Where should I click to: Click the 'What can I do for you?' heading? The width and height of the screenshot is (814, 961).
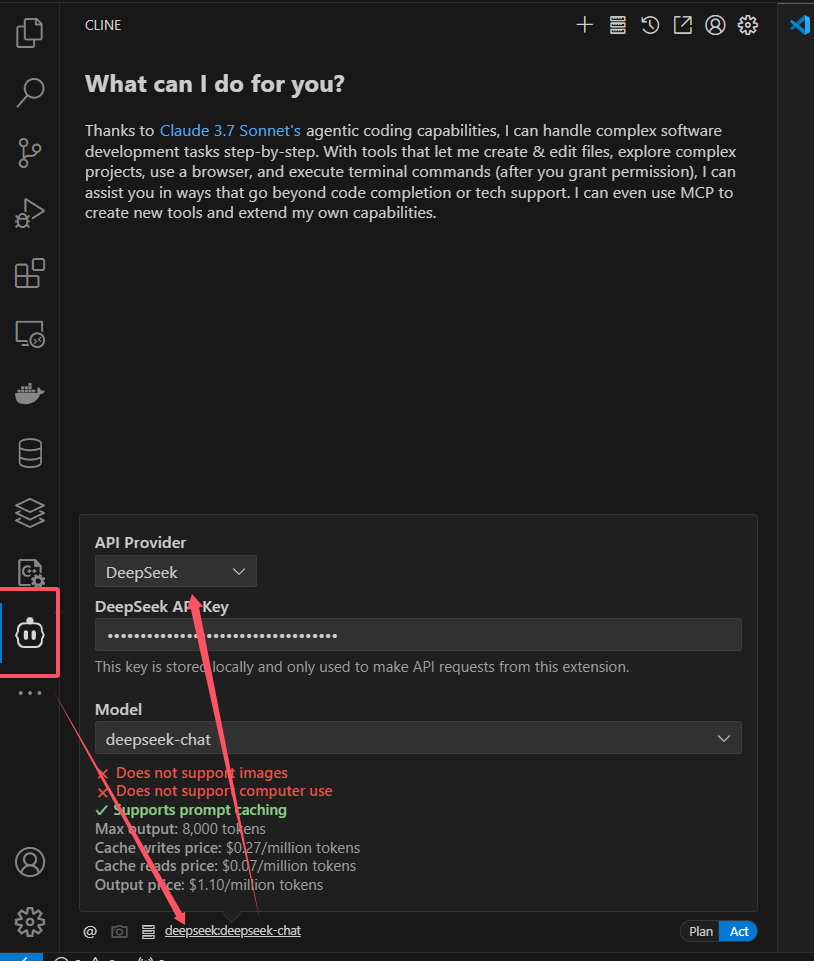tap(215, 84)
